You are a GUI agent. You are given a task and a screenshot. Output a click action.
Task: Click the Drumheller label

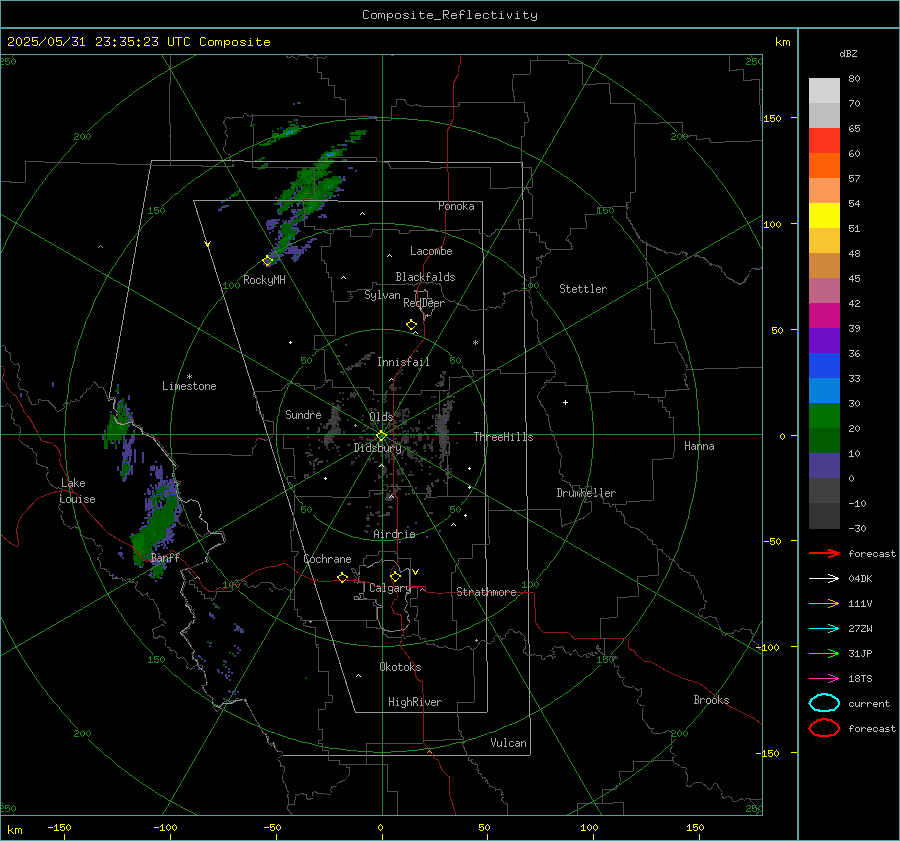point(586,493)
